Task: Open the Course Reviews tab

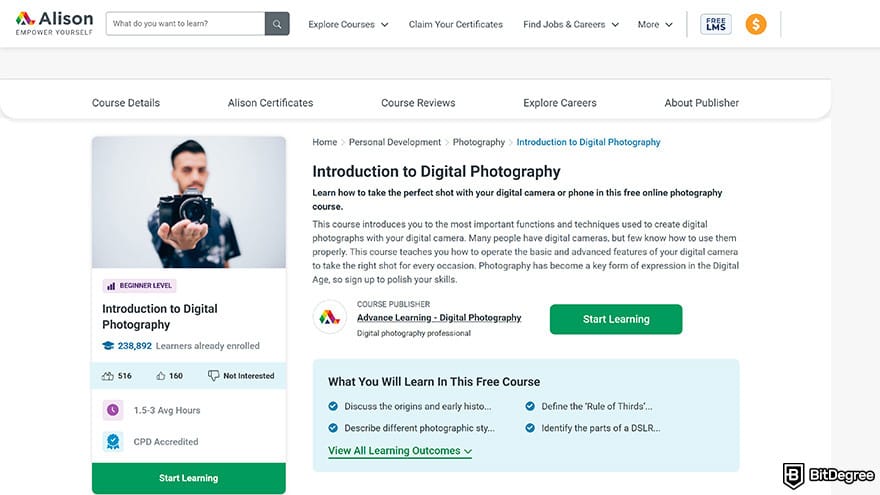Action: (x=418, y=103)
